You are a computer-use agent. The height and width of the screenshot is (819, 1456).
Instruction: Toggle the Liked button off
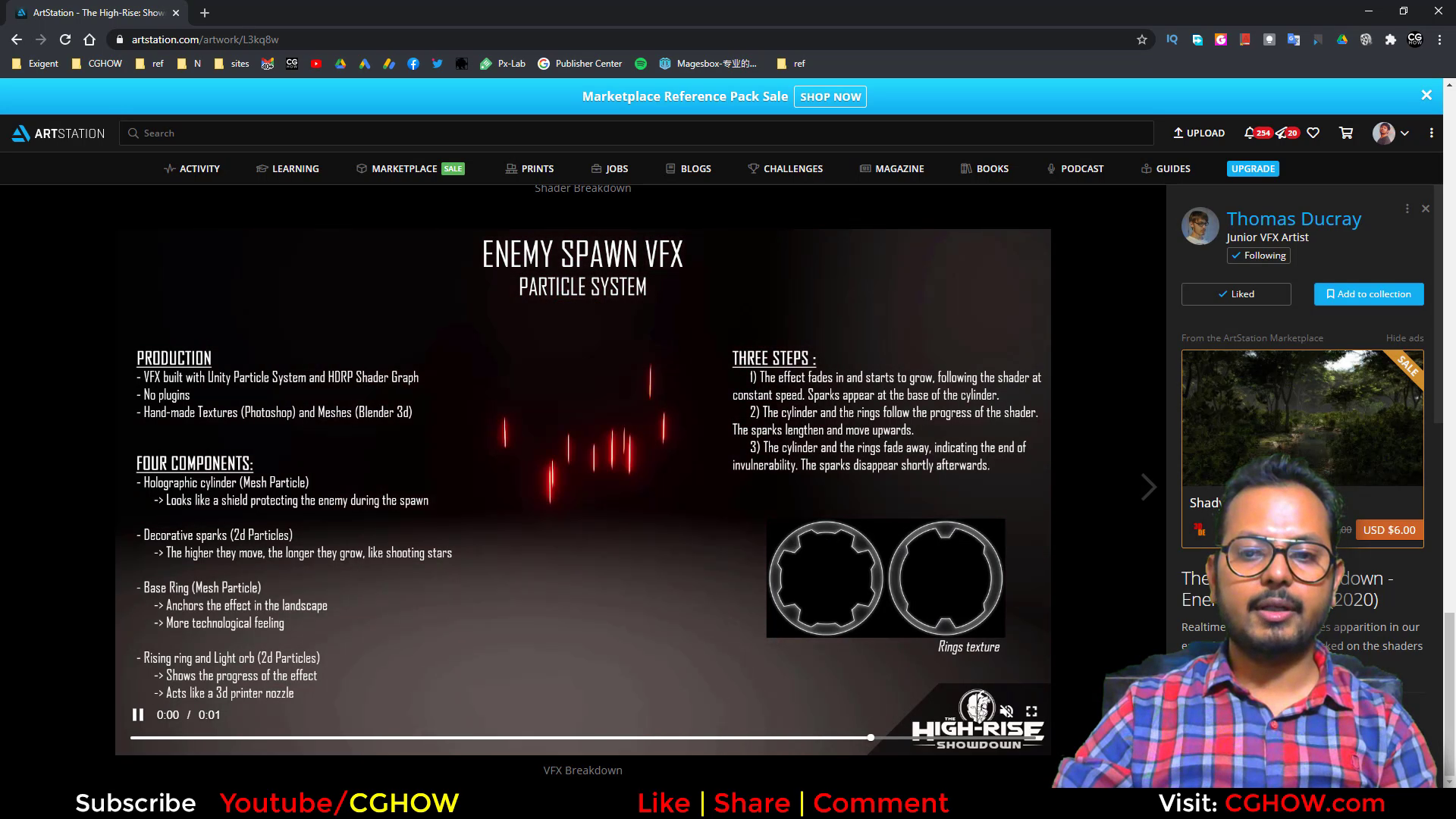(x=1235, y=293)
